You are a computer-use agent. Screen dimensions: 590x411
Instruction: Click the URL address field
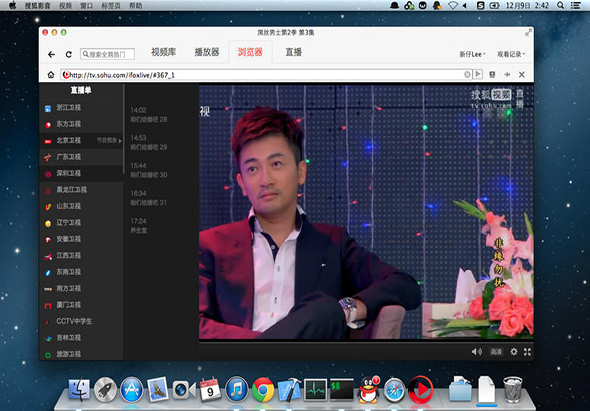click(266, 75)
